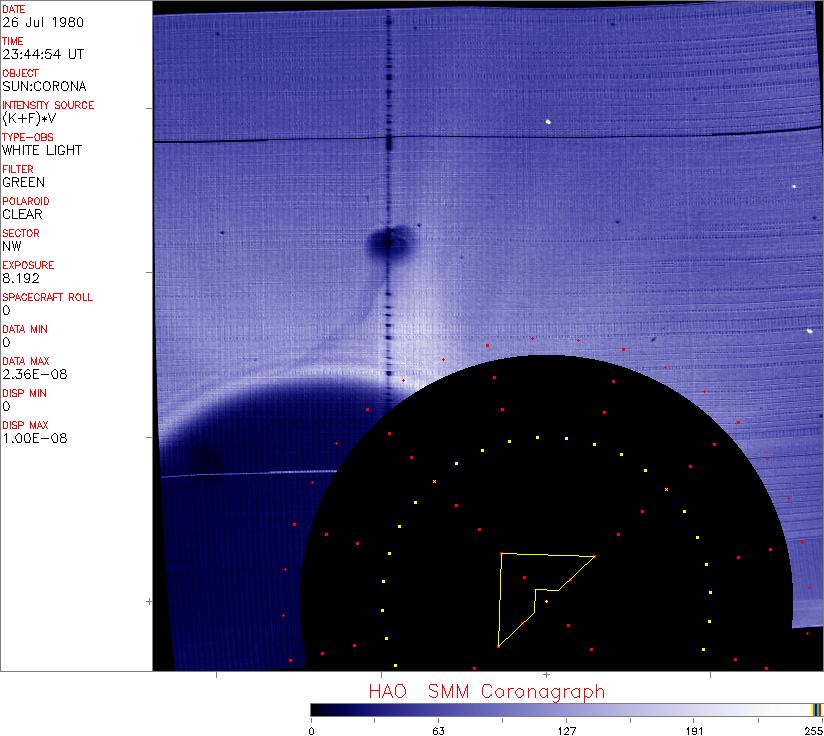Click the HAO SMM Coronagraph title text

click(x=486, y=691)
